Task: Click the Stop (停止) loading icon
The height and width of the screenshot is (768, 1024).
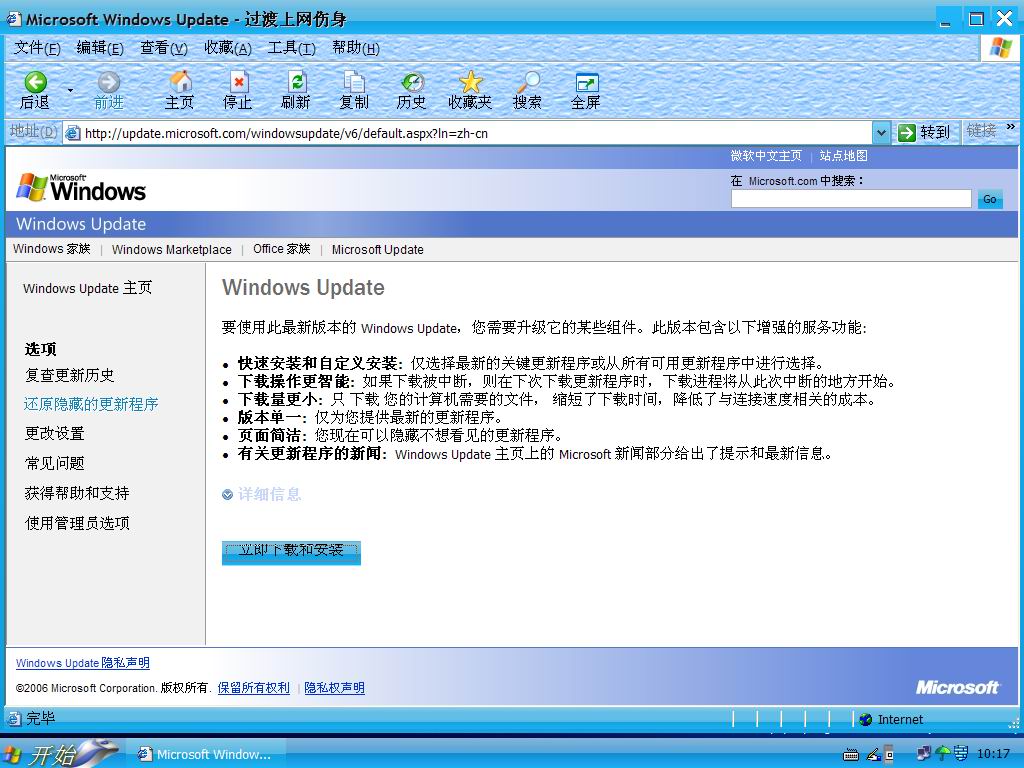Action: (x=238, y=82)
